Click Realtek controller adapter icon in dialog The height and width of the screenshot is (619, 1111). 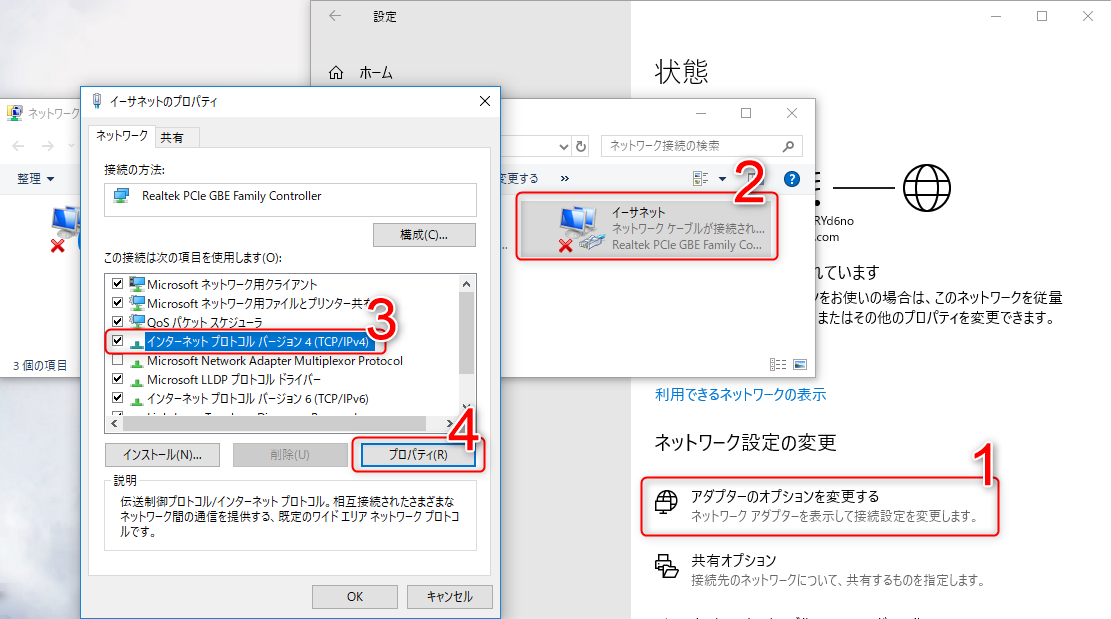click(122, 195)
